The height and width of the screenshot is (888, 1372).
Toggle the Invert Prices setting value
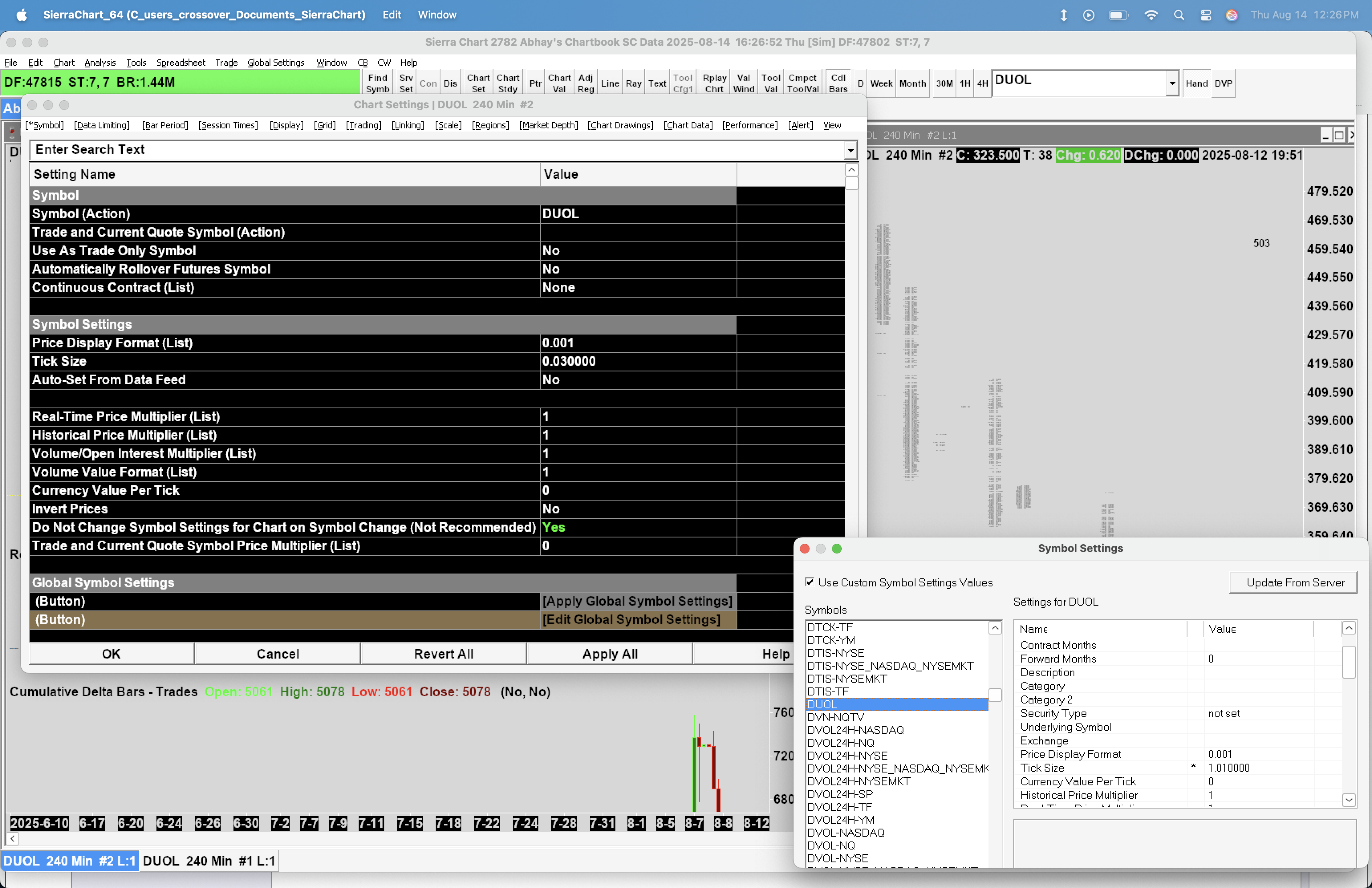550,509
